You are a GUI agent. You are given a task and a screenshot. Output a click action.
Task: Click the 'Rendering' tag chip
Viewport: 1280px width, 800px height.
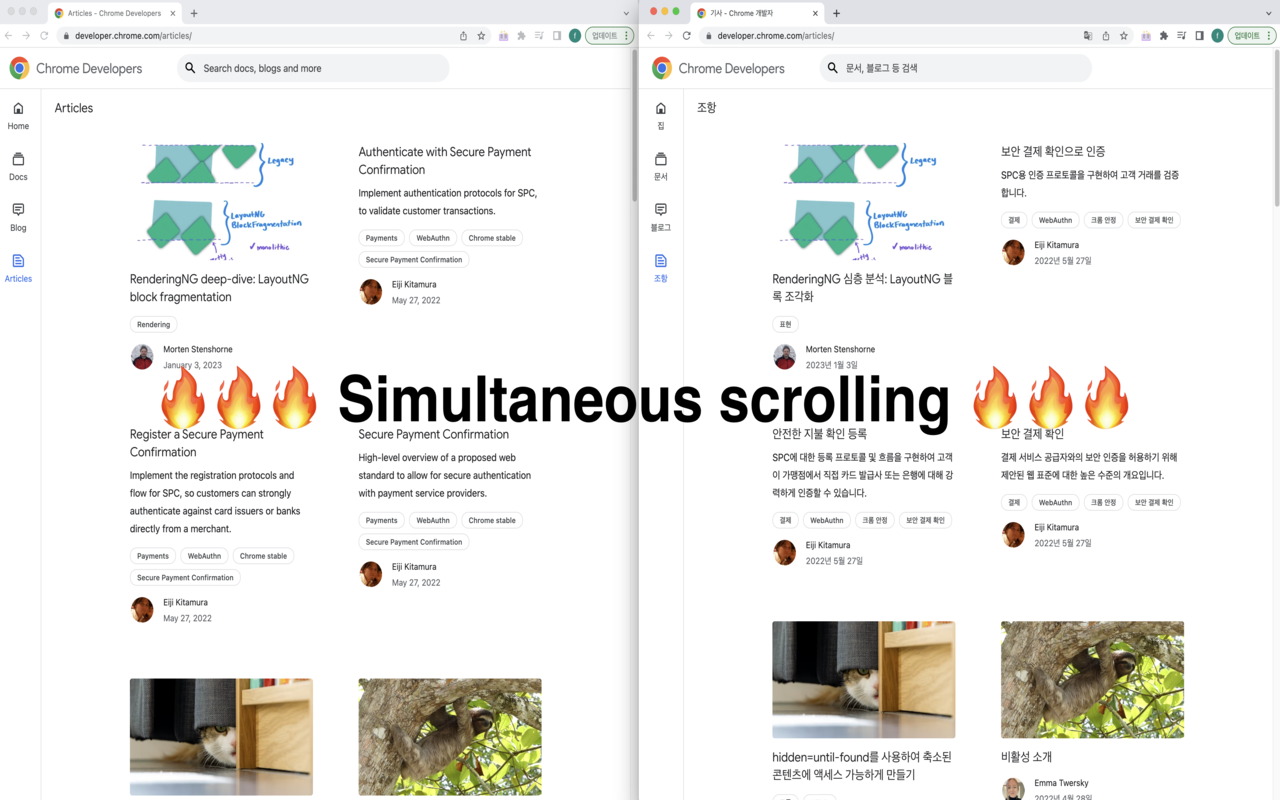tap(153, 324)
